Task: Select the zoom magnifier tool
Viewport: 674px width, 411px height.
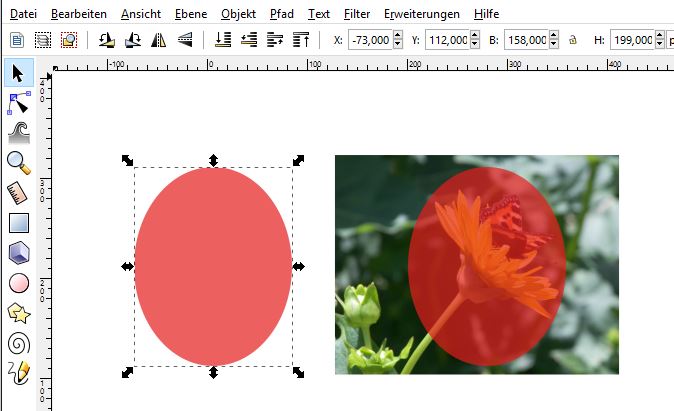Action: pyautogui.click(x=19, y=163)
